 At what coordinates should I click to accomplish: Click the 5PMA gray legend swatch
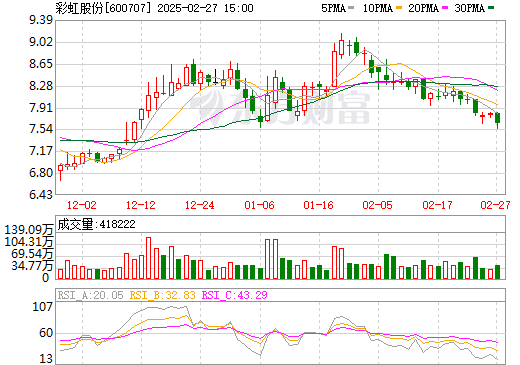(351, 8)
